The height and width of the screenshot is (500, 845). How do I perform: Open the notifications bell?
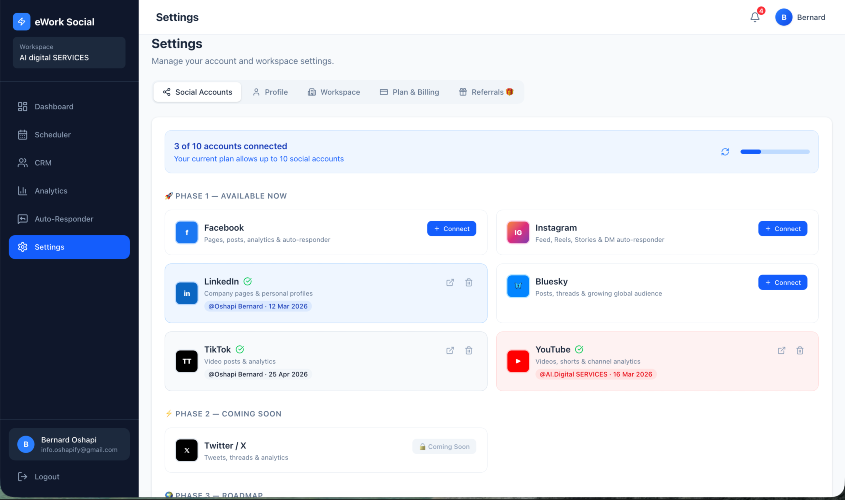[755, 17]
